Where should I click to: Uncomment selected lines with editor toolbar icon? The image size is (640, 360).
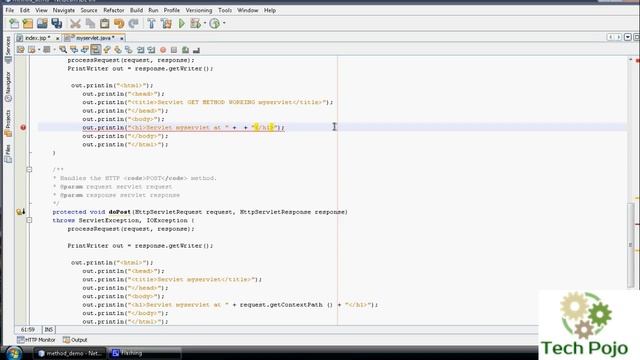click(196, 50)
